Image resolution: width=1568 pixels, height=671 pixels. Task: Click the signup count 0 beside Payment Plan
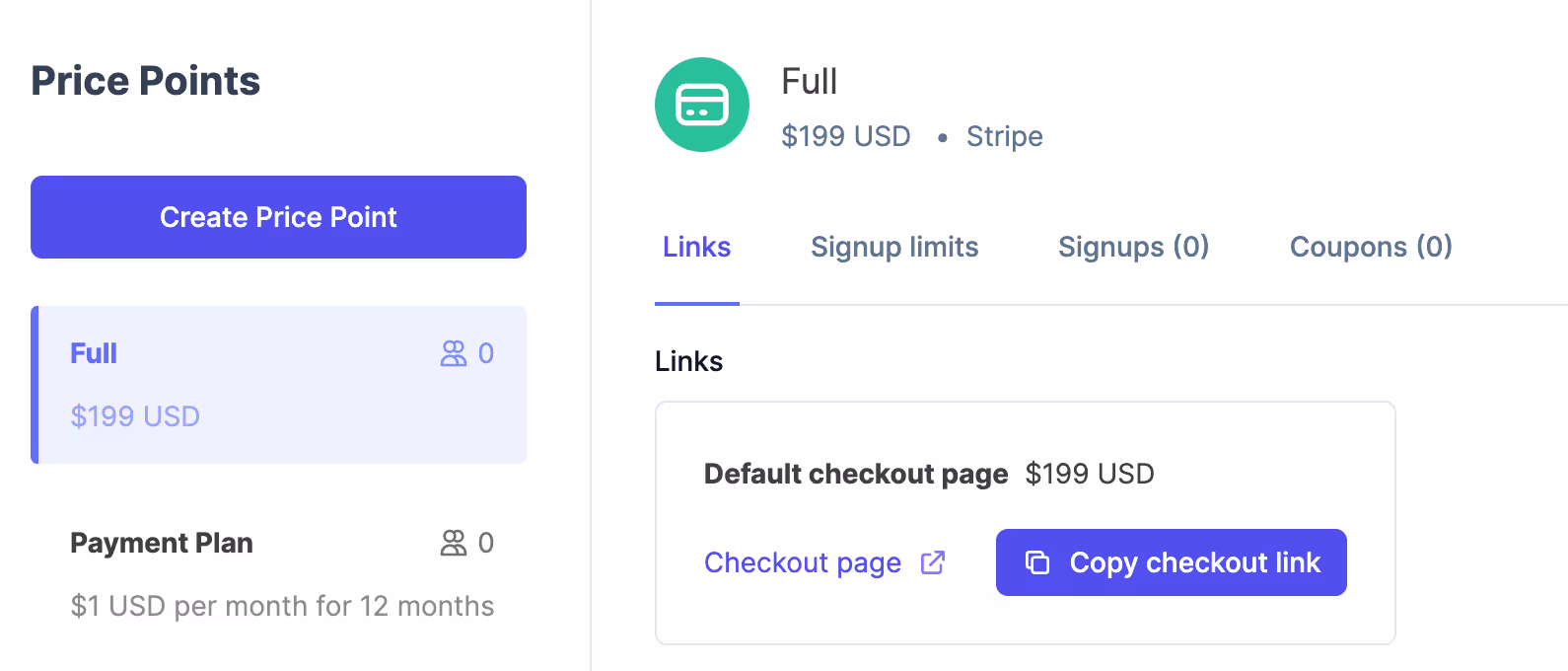click(x=485, y=542)
